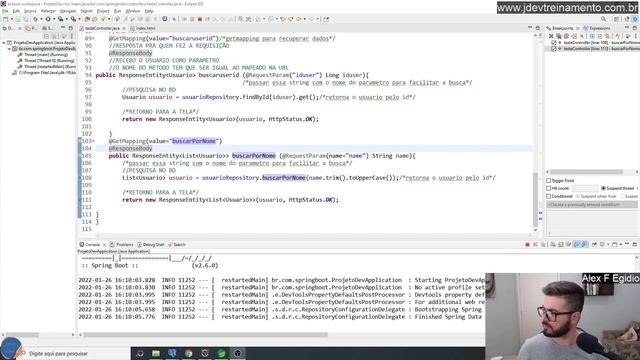Open the Run menu
The image size is (640, 360).
[x=118, y=11]
